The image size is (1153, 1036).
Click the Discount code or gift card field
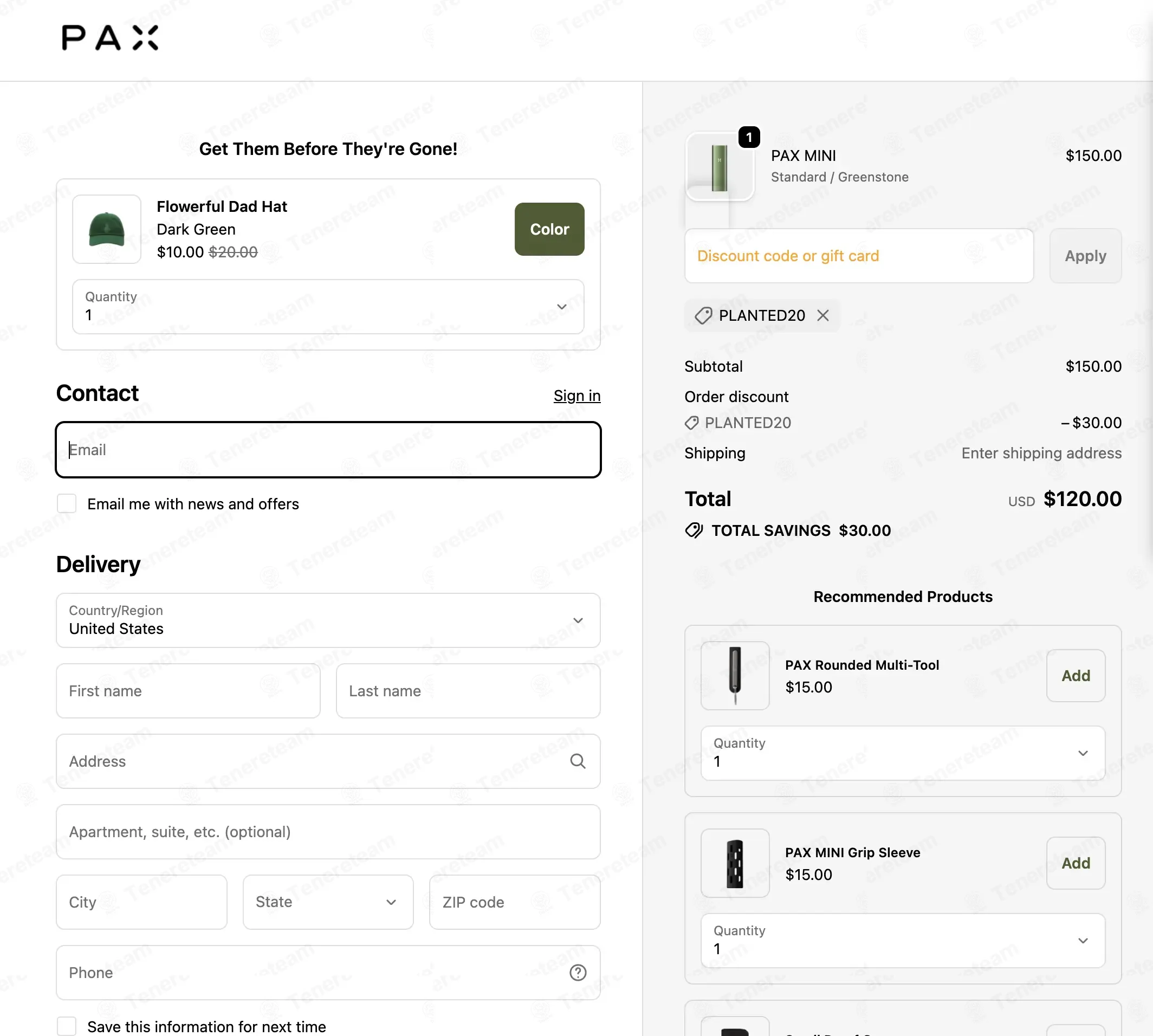click(859, 256)
